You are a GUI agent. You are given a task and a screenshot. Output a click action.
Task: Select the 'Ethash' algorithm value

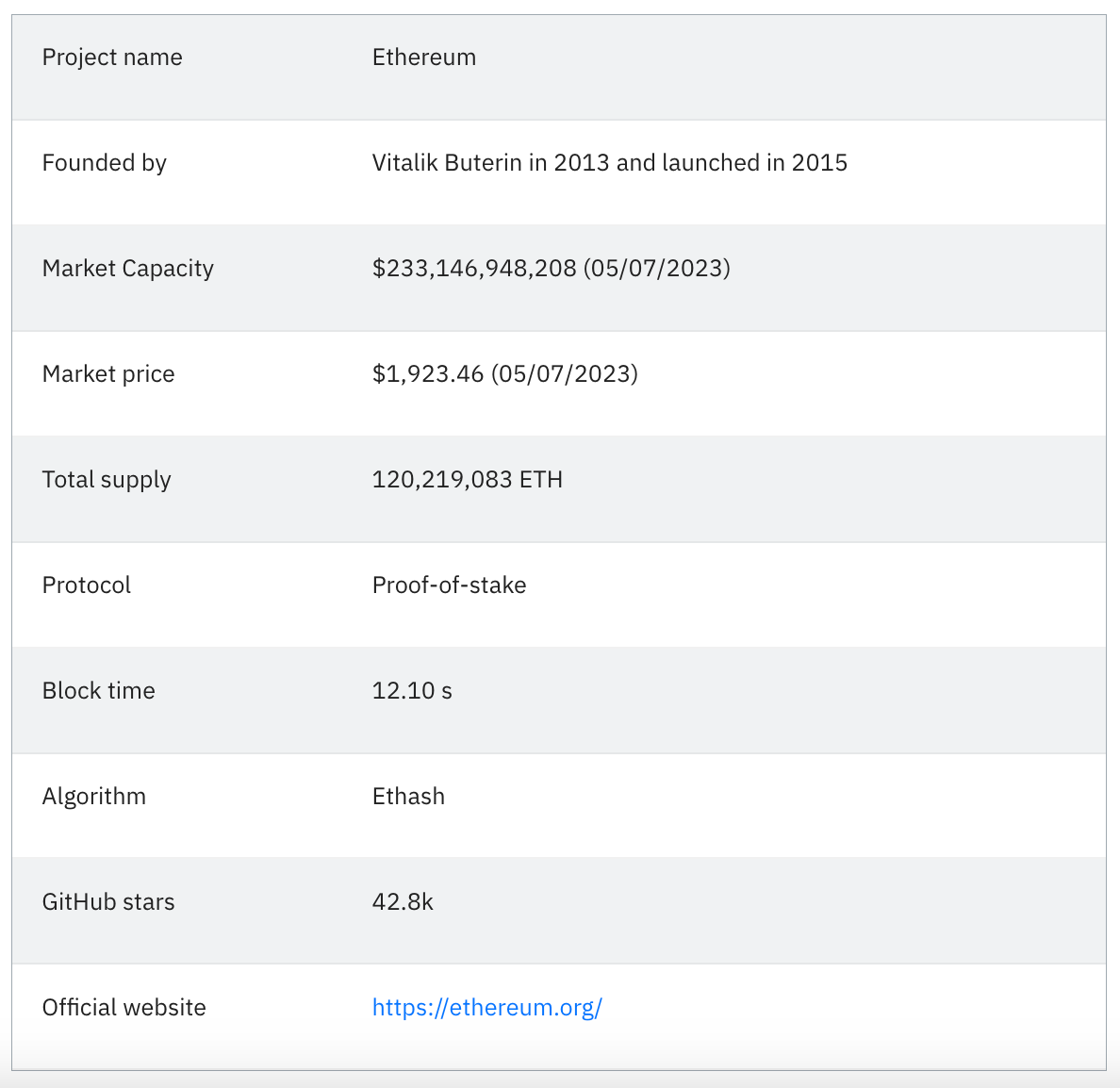[x=408, y=797]
